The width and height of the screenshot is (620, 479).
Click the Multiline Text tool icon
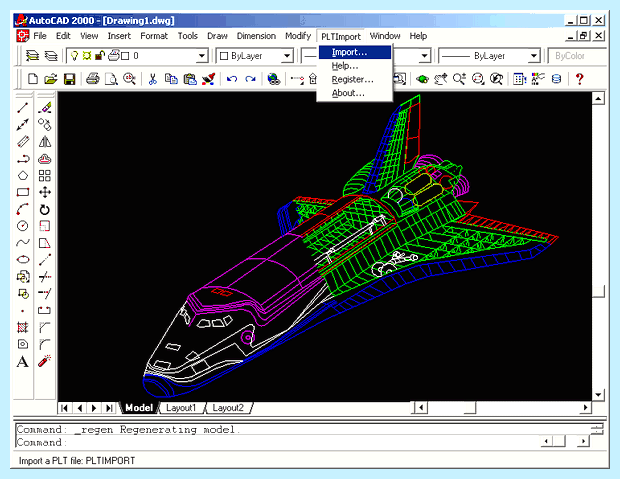pos(23,362)
